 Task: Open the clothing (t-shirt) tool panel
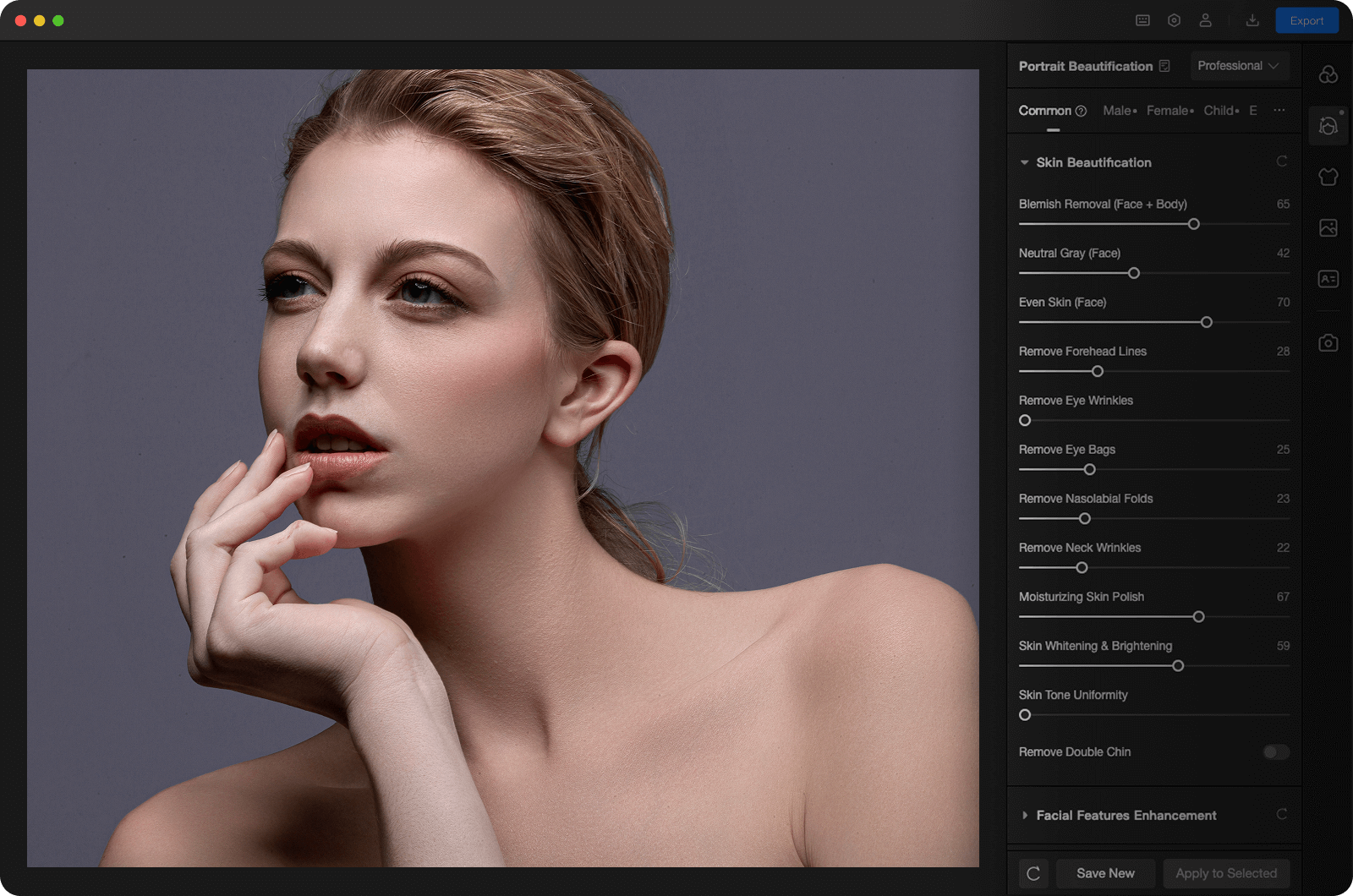click(x=1328, y=177)
